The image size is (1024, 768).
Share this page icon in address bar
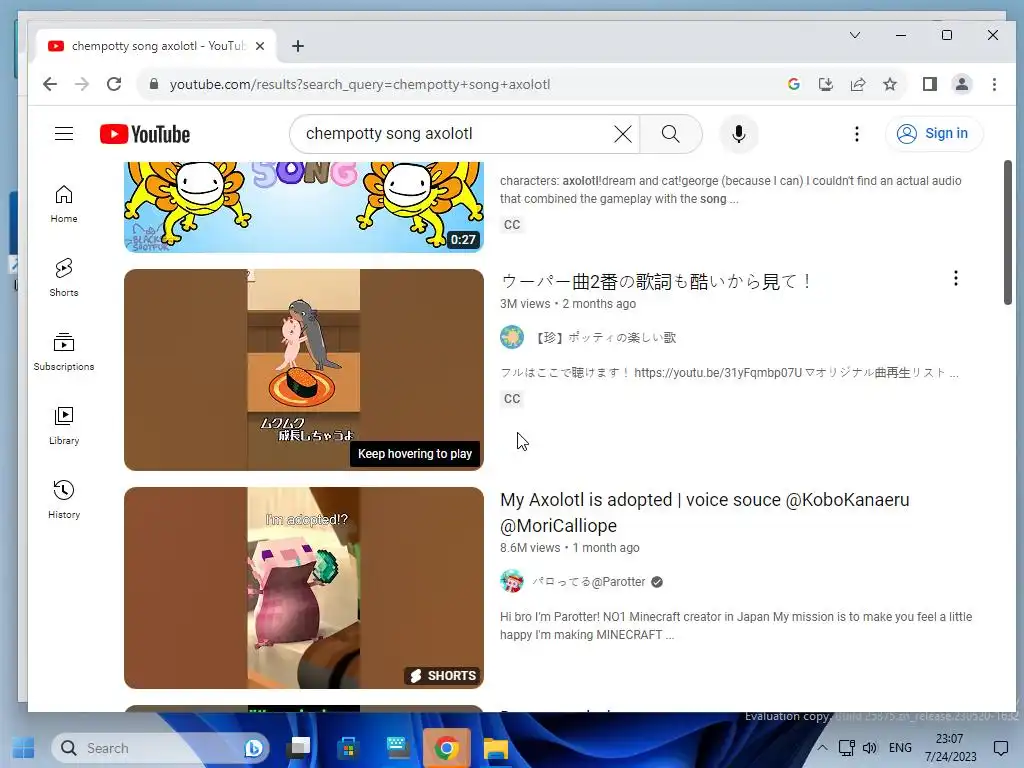[x=857, y=84]
